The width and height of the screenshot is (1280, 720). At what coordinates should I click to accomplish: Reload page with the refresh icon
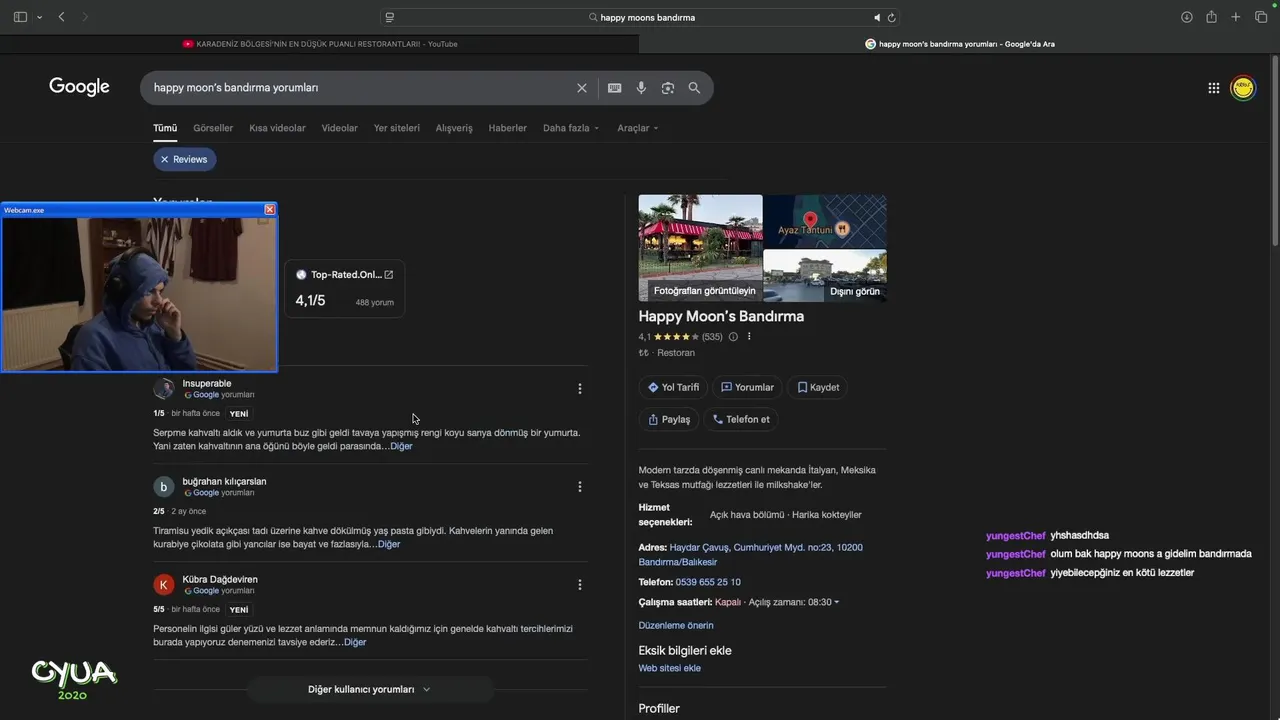click(x=891, y=17)
